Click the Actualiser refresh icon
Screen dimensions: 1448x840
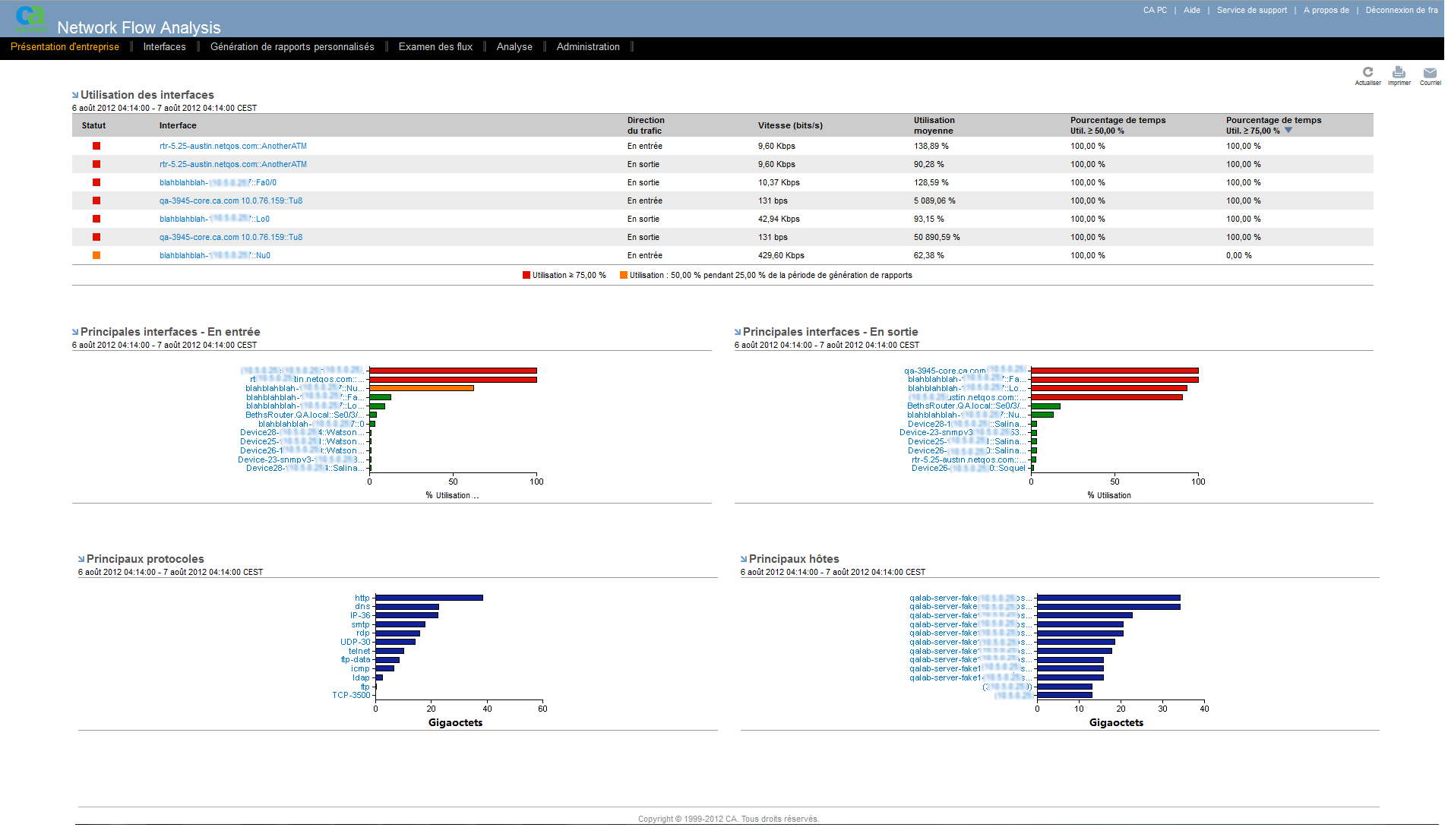1367,73
